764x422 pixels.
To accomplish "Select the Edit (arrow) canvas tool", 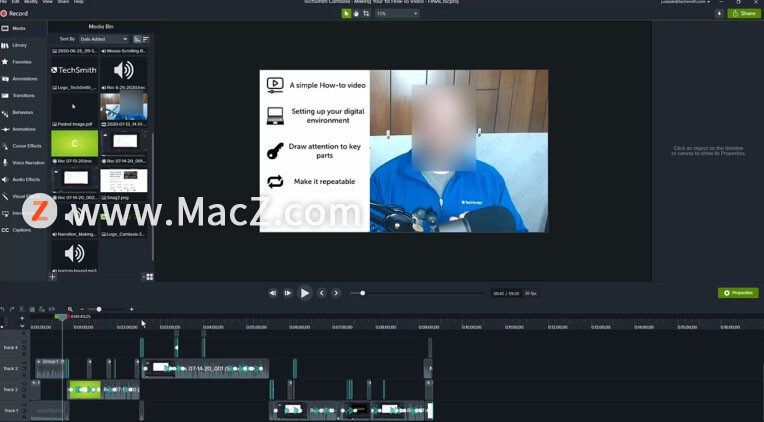I will (x=346, y=14).
